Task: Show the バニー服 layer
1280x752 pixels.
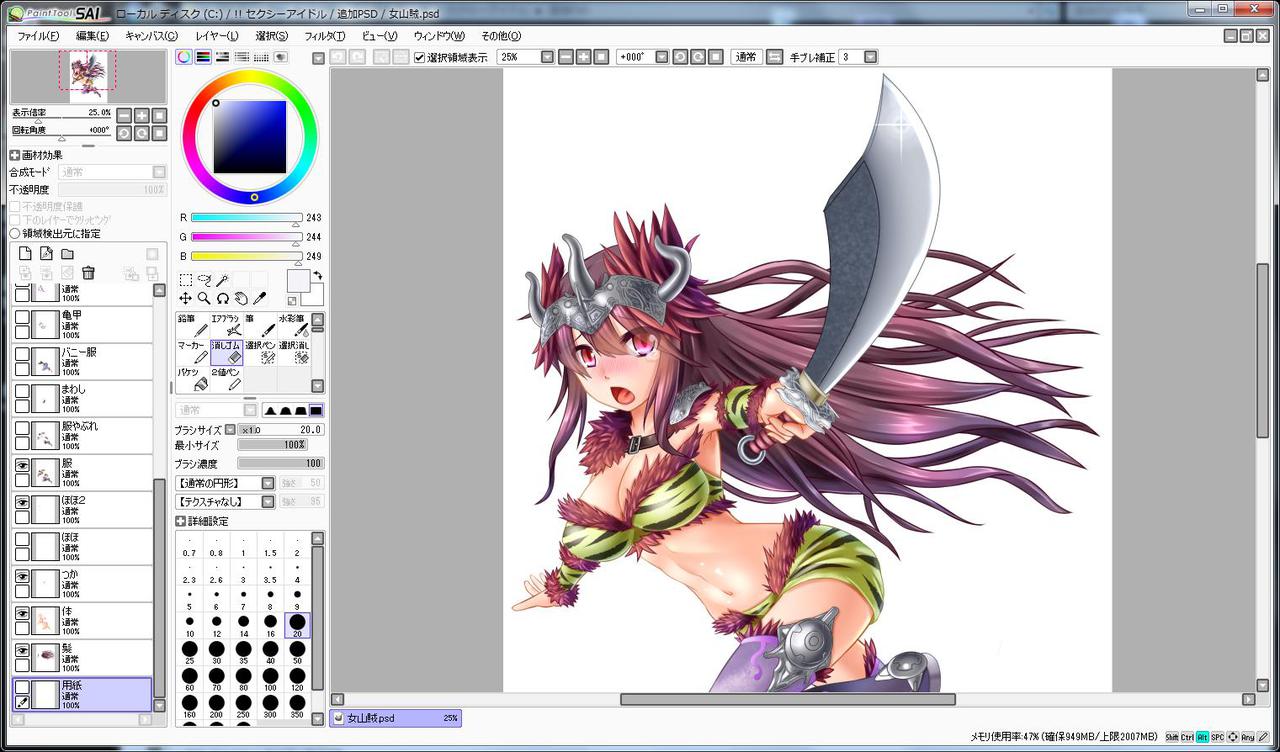Action: coord(22,354)
